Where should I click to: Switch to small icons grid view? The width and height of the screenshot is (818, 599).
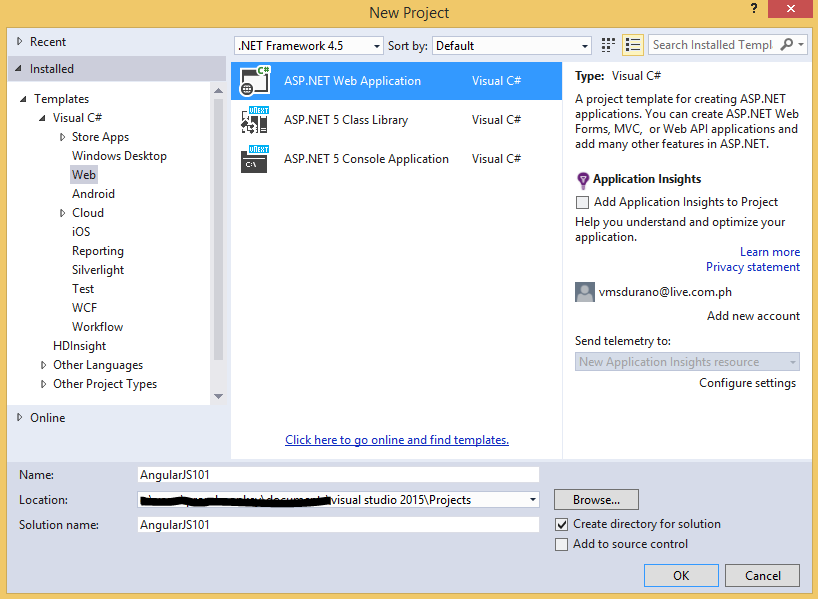pyautogui.click(x=608, y=45)
